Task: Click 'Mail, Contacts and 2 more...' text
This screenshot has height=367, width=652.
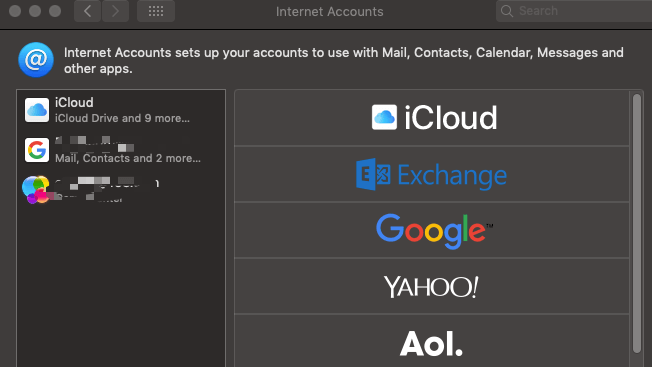Action: tap(128, 158)
